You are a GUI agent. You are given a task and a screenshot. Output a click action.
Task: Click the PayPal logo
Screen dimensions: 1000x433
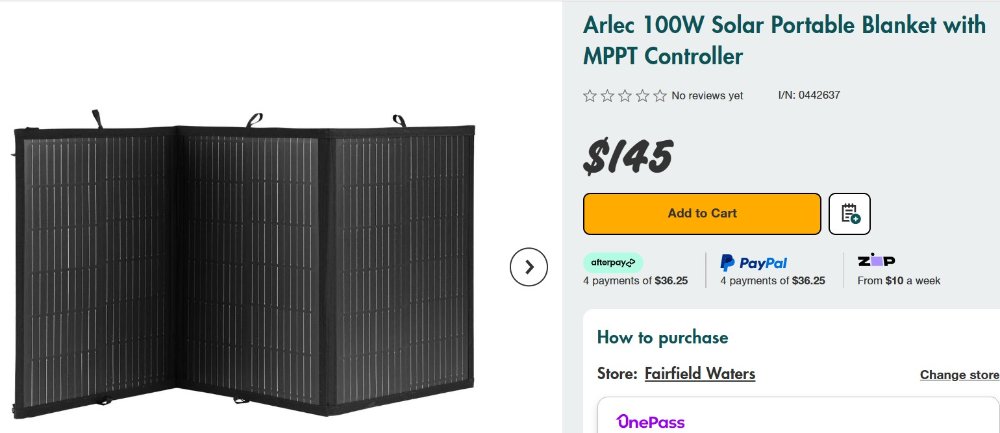pyautogui.click(x=754, y=263)
